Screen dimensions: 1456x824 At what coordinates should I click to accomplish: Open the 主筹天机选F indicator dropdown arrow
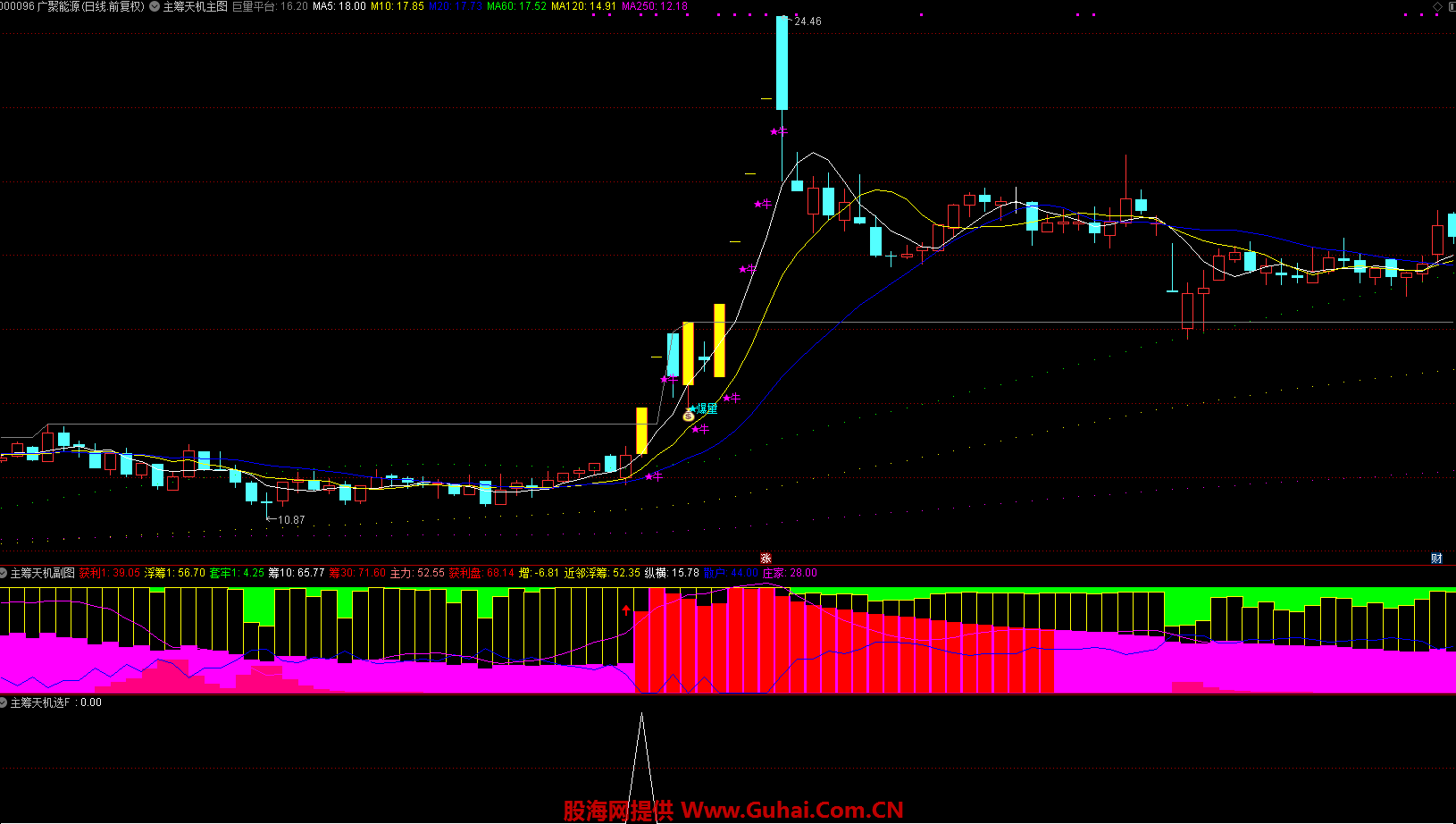[4, 702]
